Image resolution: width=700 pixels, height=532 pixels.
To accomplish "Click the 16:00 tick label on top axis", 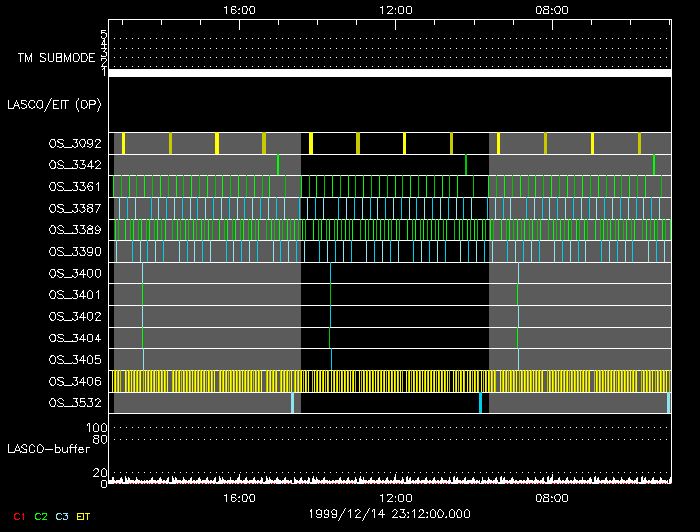I will tap(239, 10).
